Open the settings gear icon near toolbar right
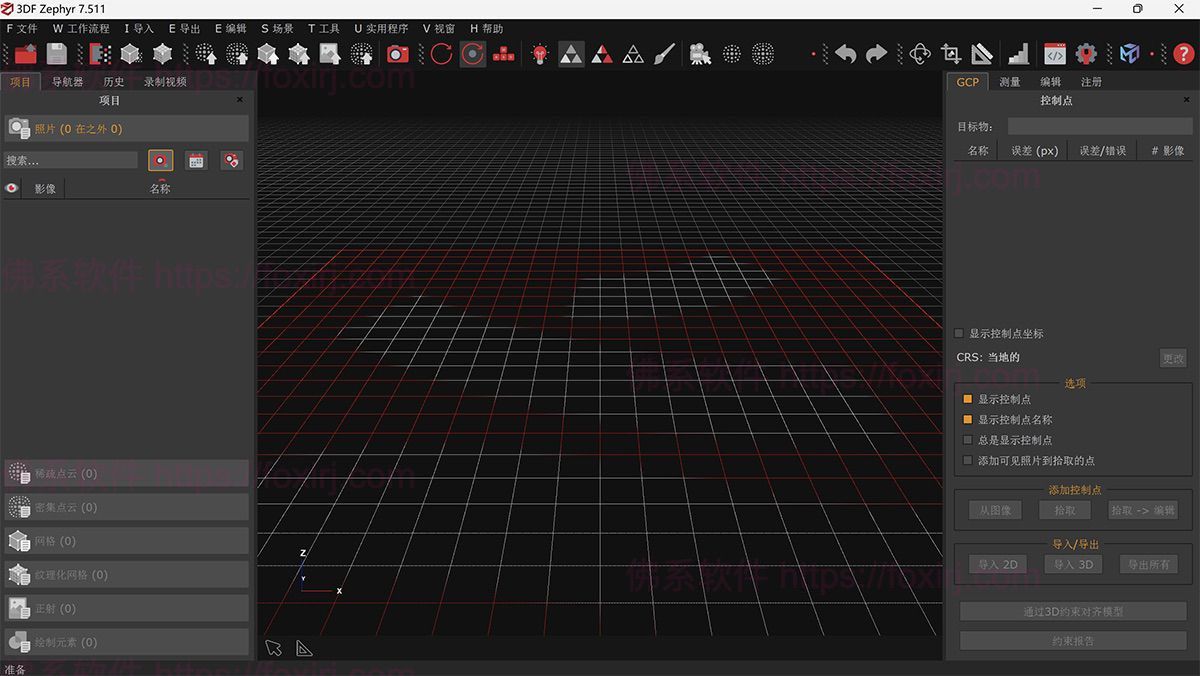1200x676 pixels. (1086, 54)
